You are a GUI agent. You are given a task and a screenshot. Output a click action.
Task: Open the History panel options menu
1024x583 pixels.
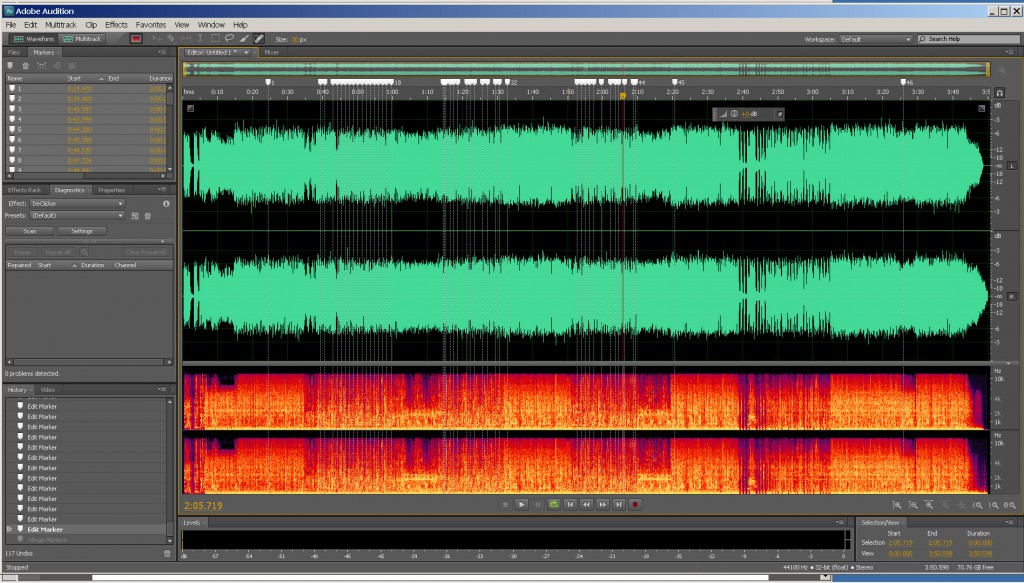pos(162,389)
